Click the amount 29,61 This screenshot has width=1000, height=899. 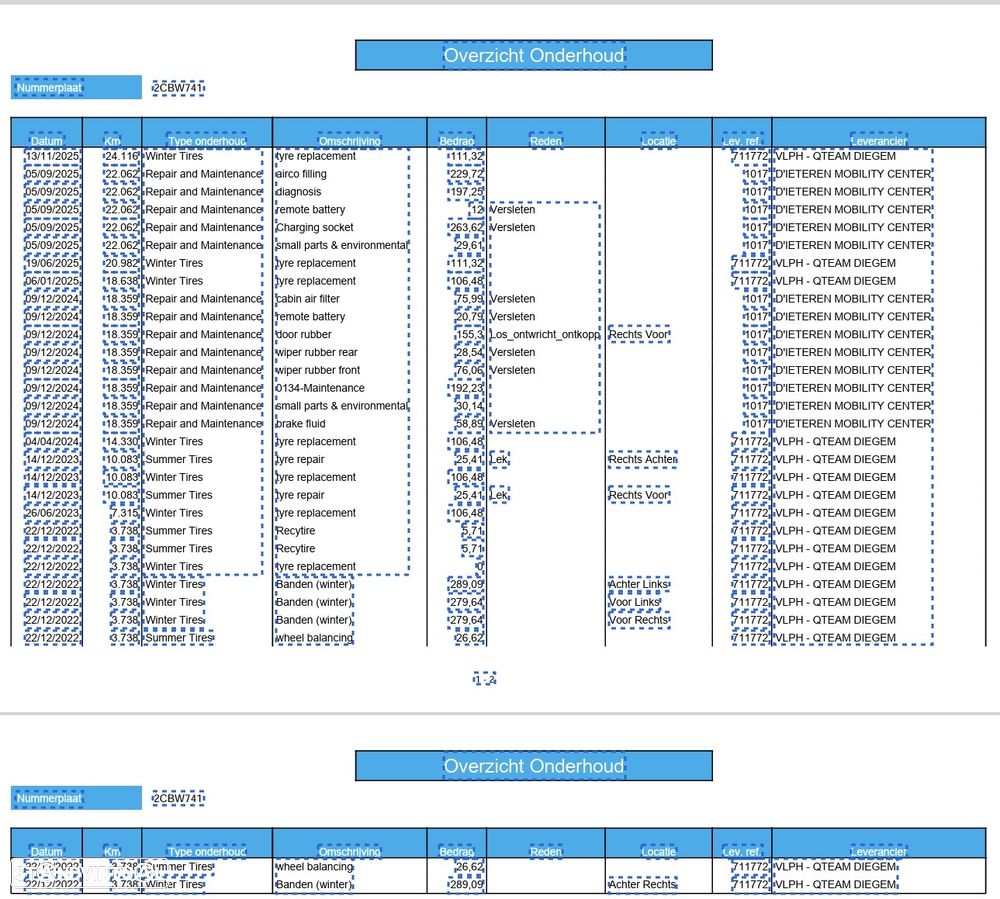(x=469, y=245)
